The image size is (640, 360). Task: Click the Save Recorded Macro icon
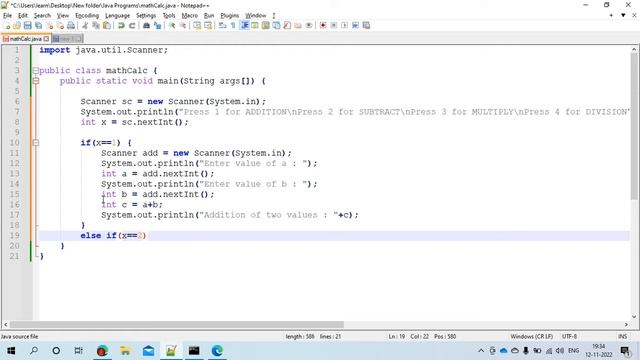(366, 25)
